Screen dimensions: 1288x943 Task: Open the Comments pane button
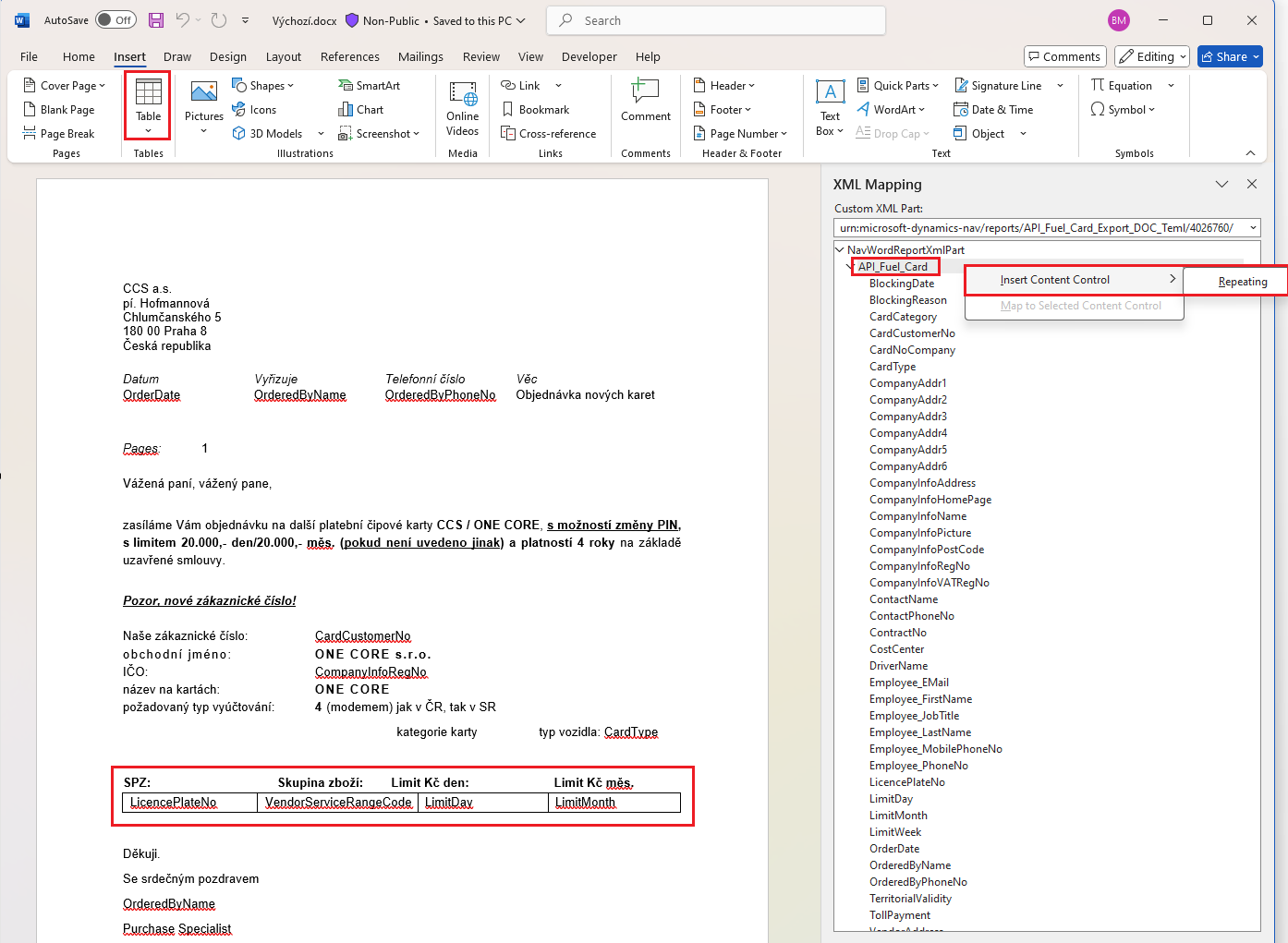pos(1063,56)
